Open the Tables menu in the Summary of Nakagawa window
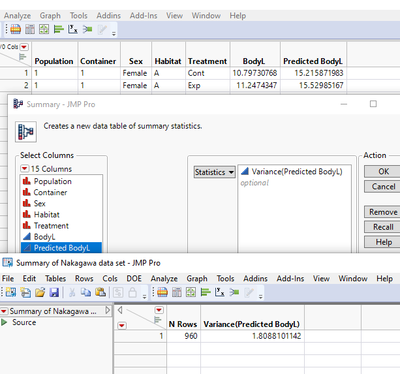Viewport: 400px width, 374px height. pyautogui.click(x=55, y=278)
